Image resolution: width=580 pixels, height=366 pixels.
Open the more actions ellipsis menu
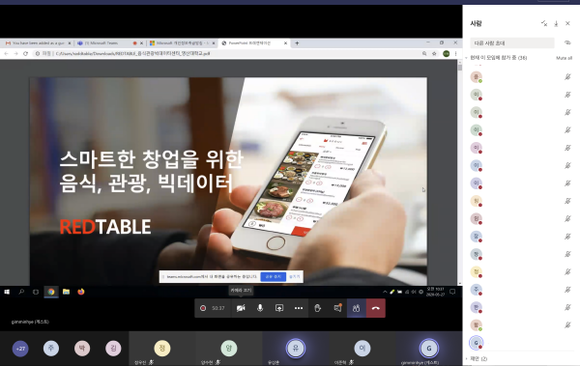coord(299,308)
